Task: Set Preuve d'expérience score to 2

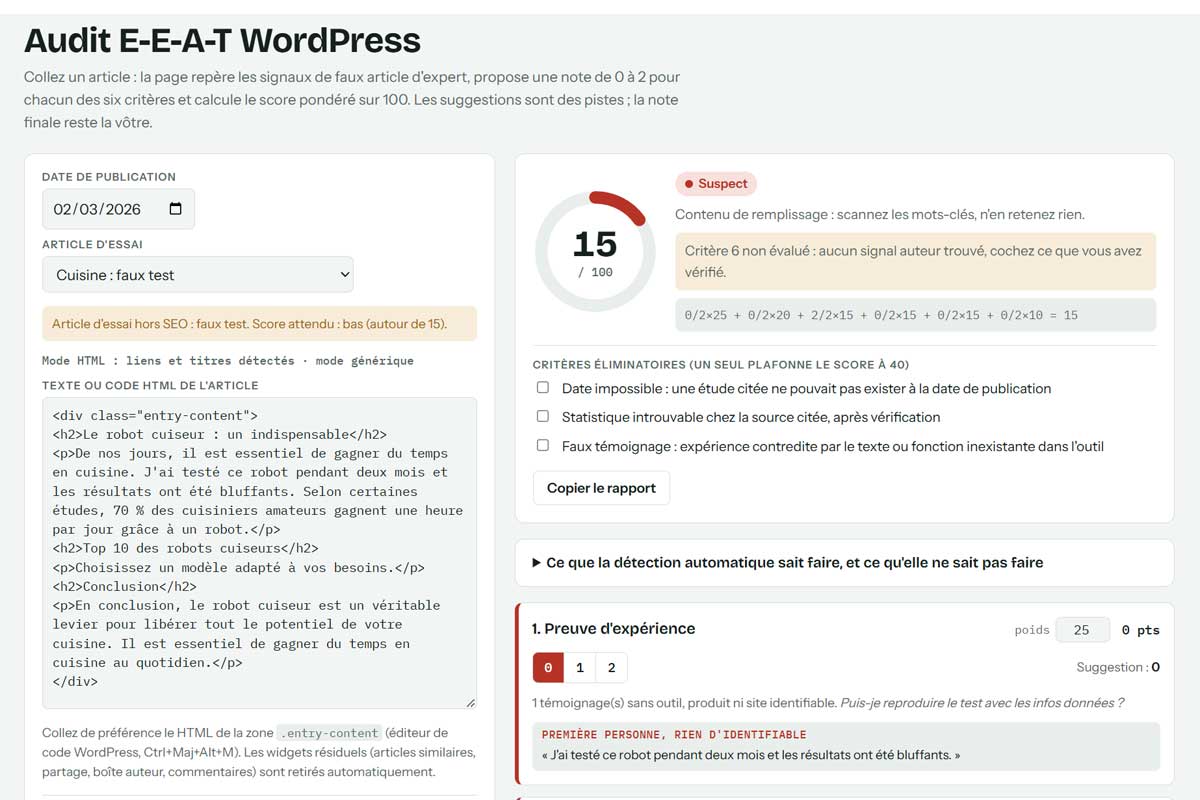Action: coord(611,668)
